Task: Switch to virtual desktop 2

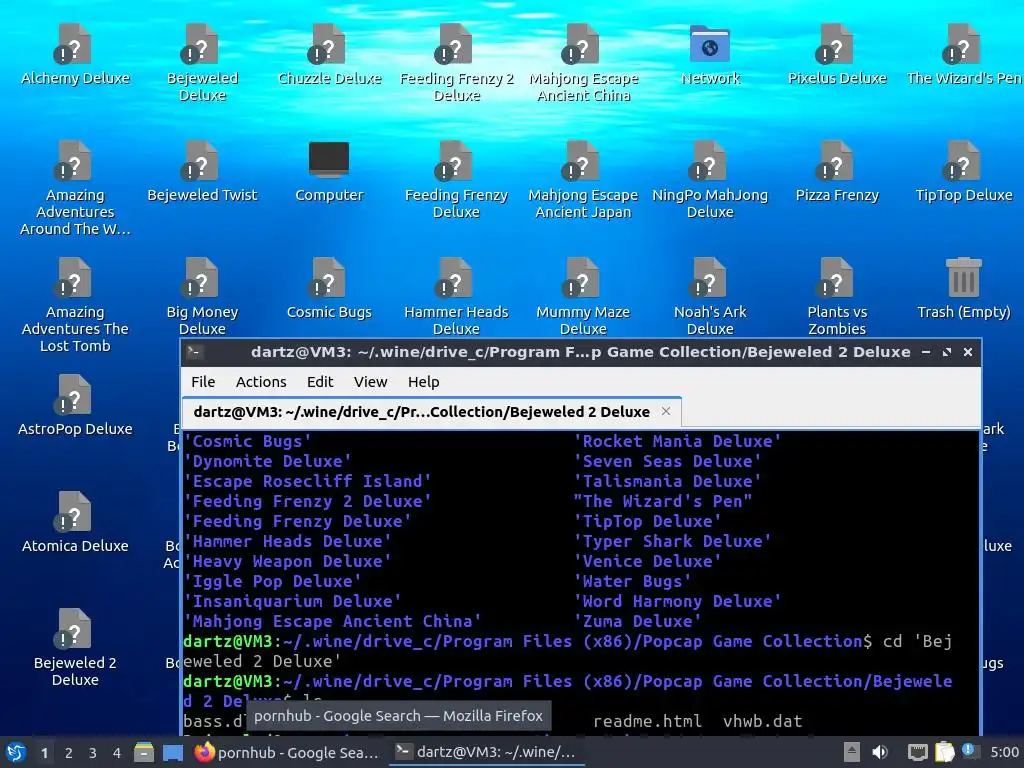Action: [69, 753]
